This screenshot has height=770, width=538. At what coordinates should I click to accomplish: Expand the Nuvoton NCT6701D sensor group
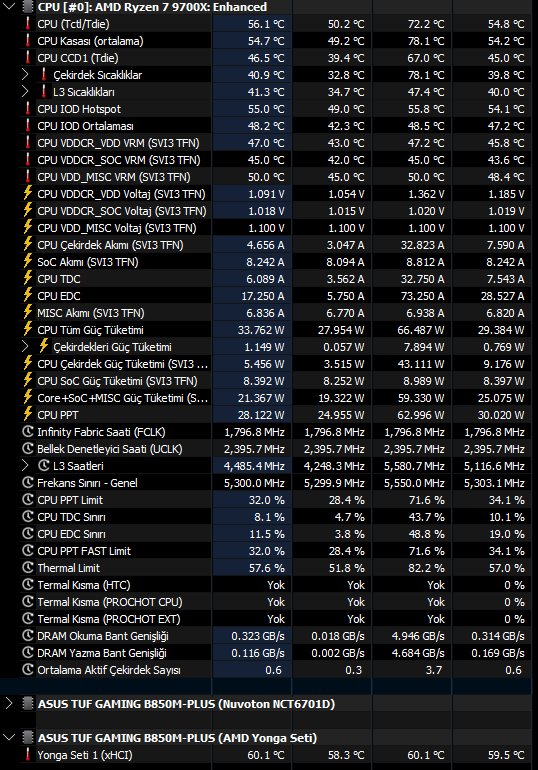click(9, 704)
